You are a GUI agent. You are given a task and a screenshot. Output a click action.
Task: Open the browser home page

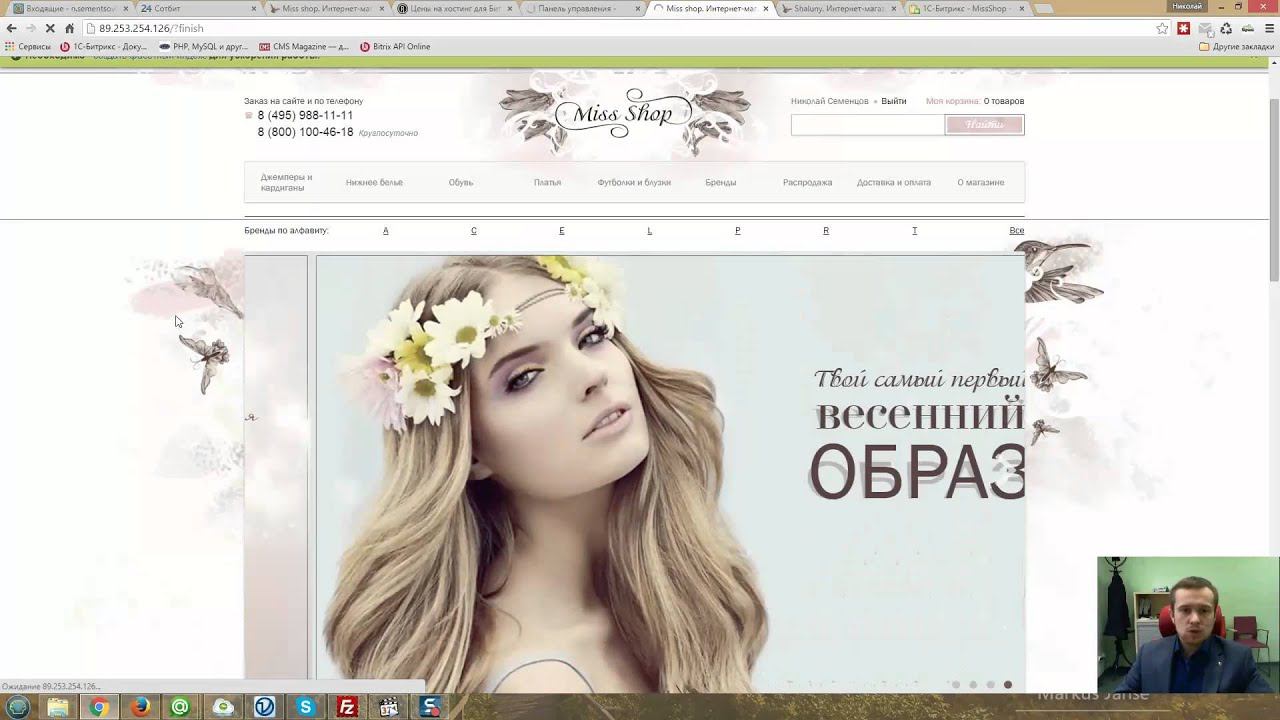[x=69, y=29]
